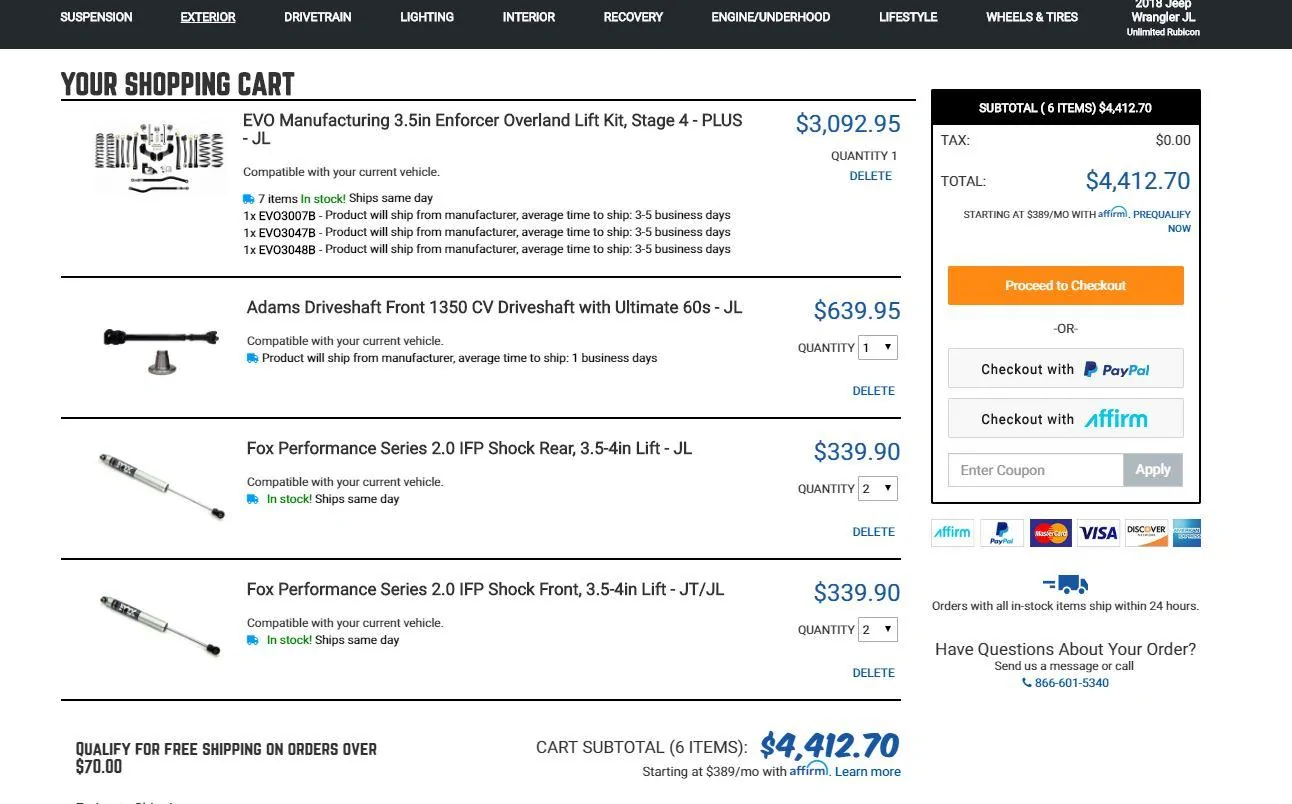Viewport: 1292px width, 804px height.
Task: Click the $639.95 driveshaft price
Action: 857,311
